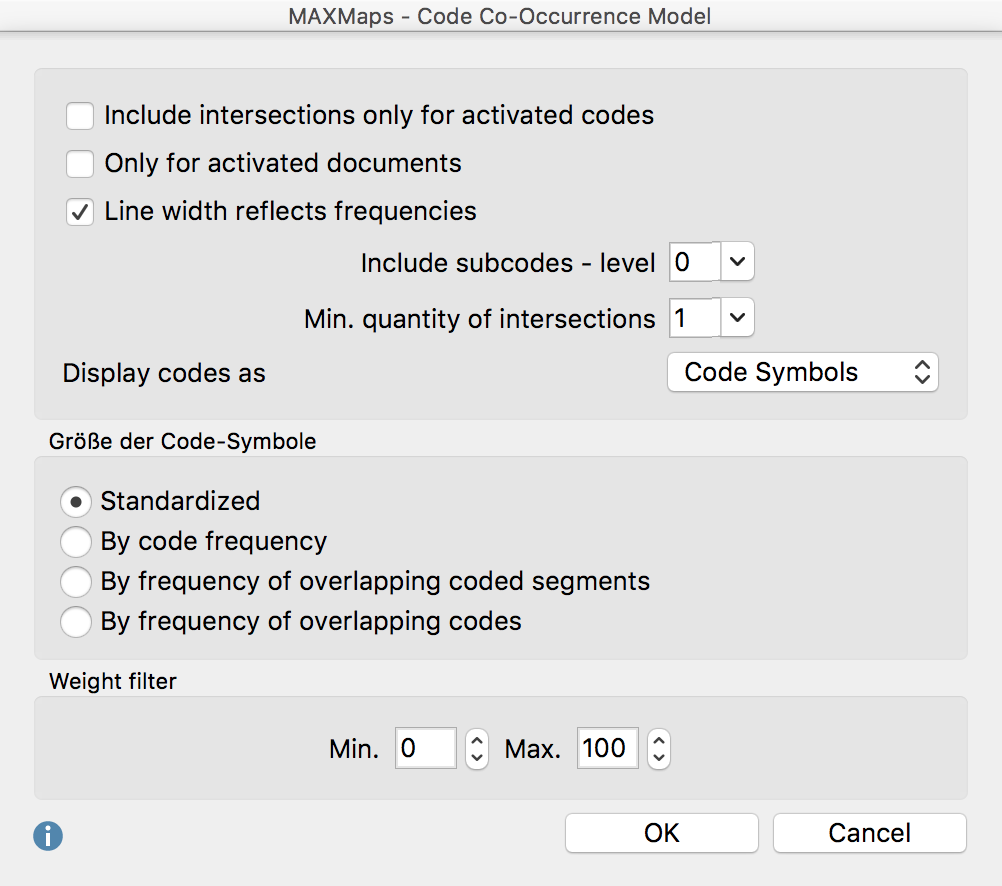The height and width of the screenshot is (886, 1002).
Task: Click the down arrow on Min. stepper
Action: [x=476, y=756]
